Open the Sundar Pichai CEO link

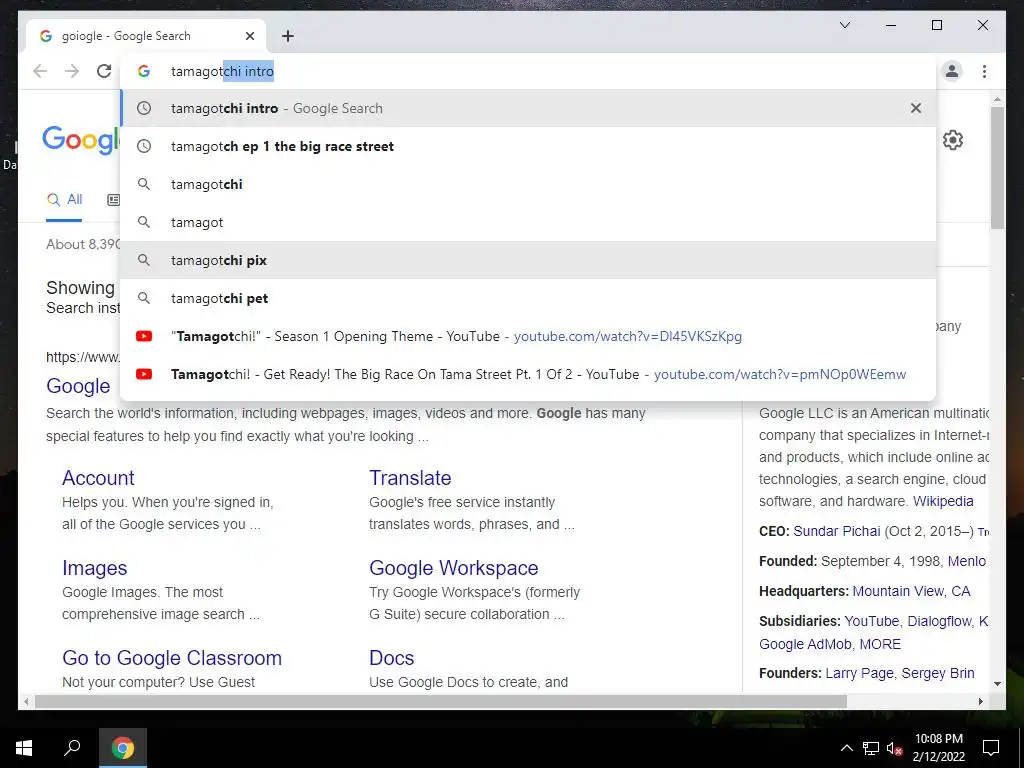pyautogui.click(x=837, y=531)
